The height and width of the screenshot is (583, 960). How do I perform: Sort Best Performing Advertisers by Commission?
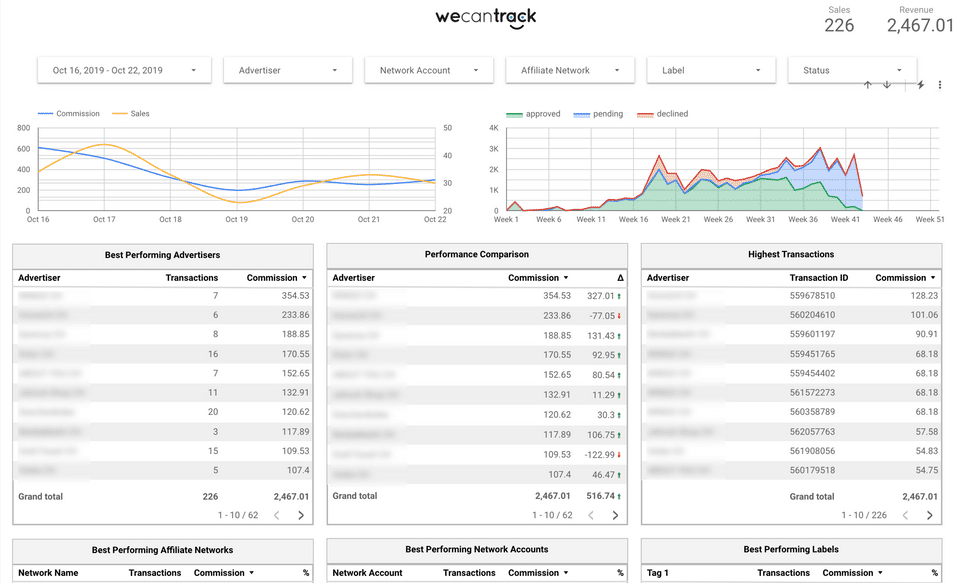pos(277,277)
